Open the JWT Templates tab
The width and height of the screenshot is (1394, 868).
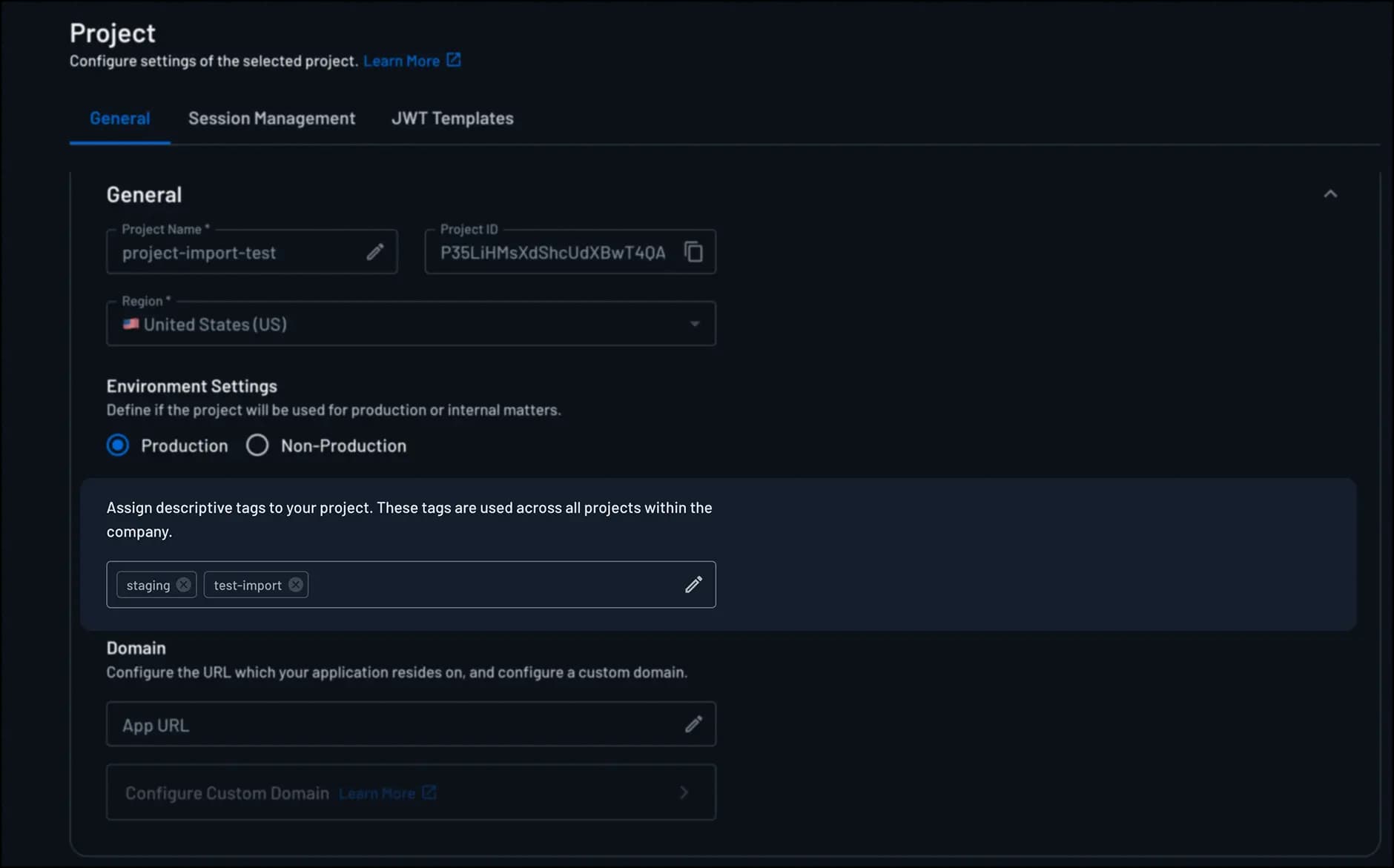point(452,119)
